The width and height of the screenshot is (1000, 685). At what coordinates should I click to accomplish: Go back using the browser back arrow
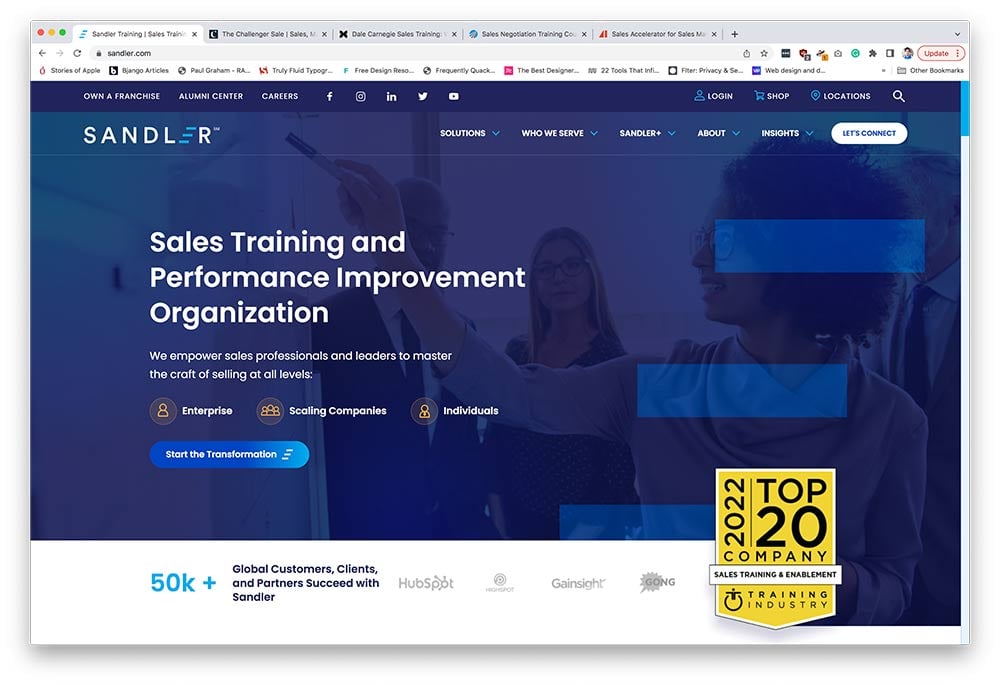42,53
